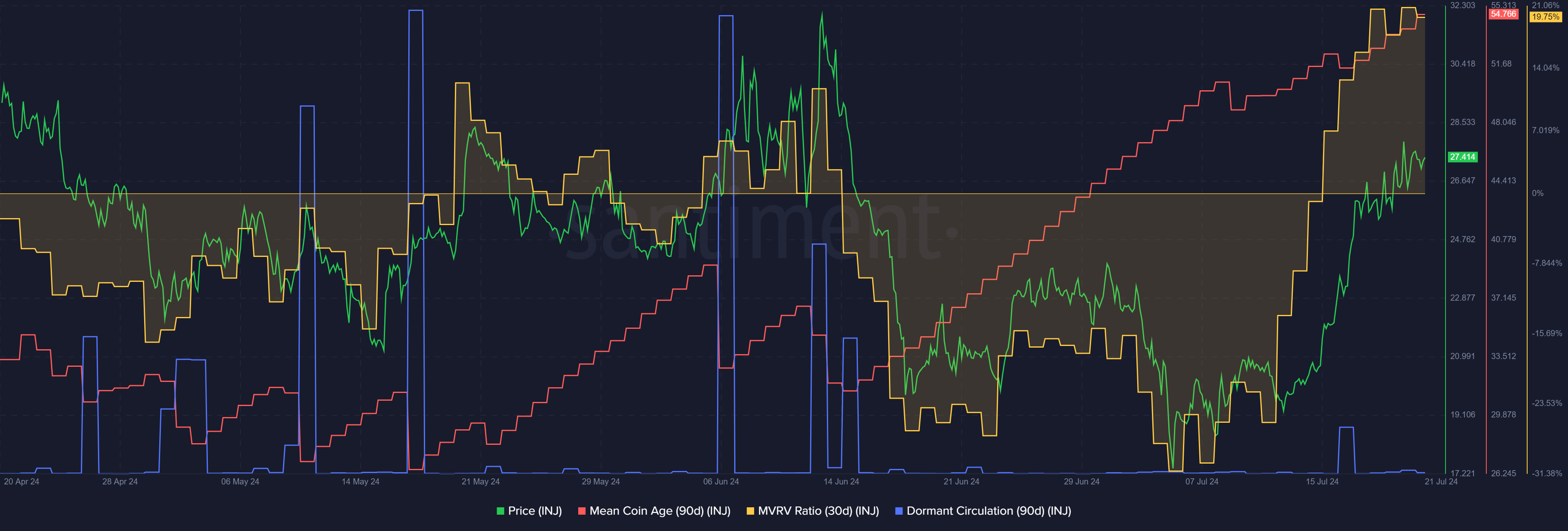This screenshot has height=531, width=1568.
Task: Click the 24.762 price axis value
Action: [x=1462, y=239]
